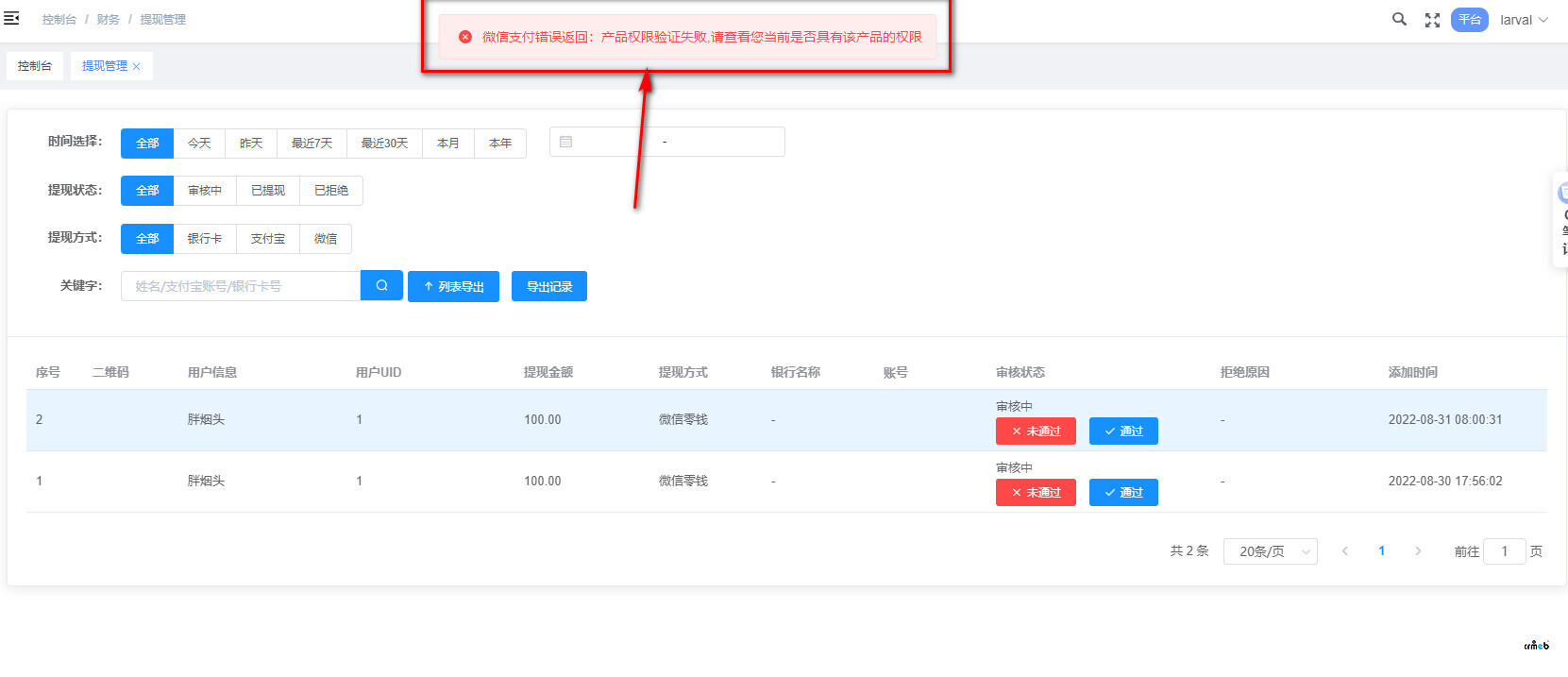Select 本月 time filter
Screen dimensions: 1568x677
[447, 143]
